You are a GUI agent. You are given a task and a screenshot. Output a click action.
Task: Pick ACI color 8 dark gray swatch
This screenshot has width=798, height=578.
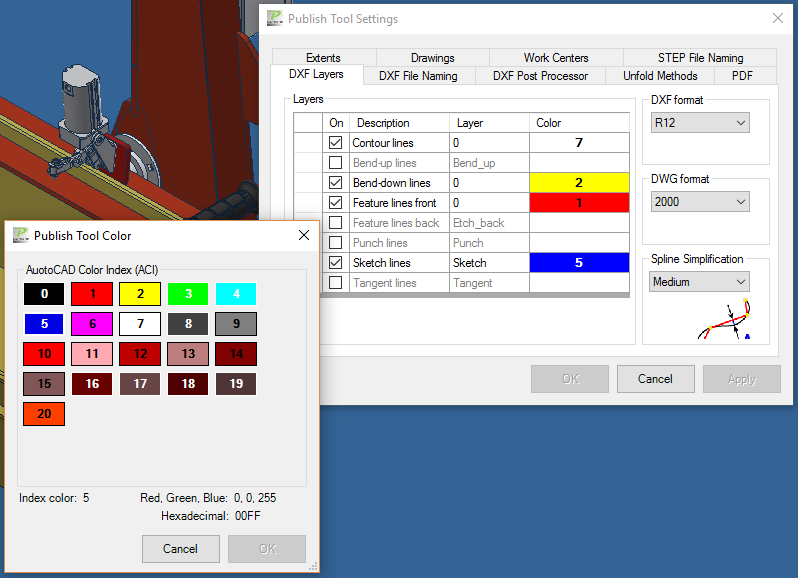click(188, 324)
